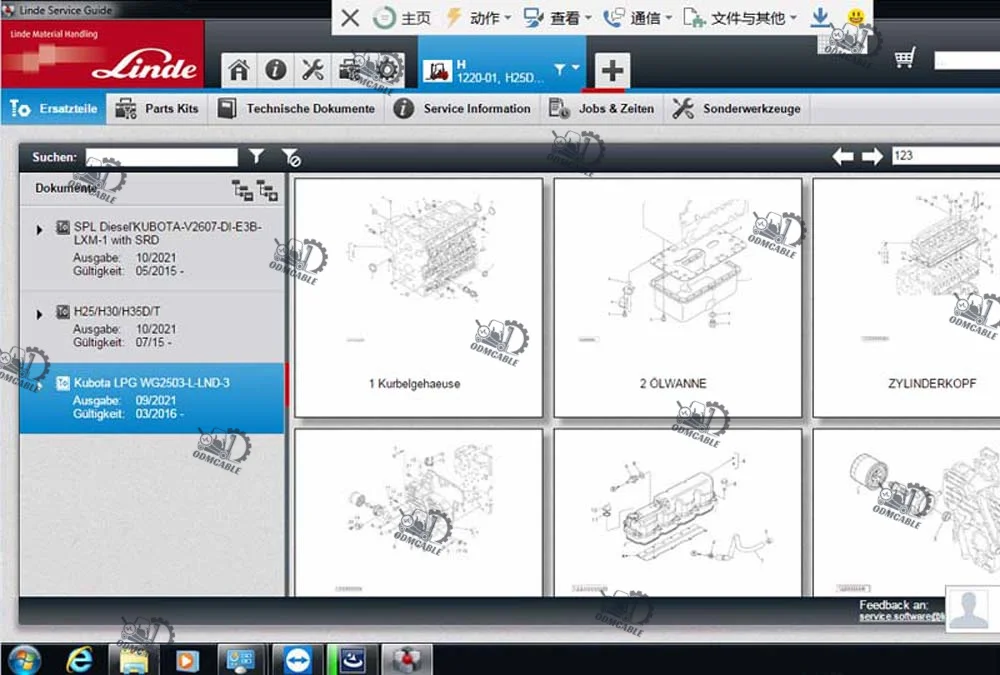Open the 2 ÖLWANNE thumbnail
1000x675 pixels.
(677, 298)
